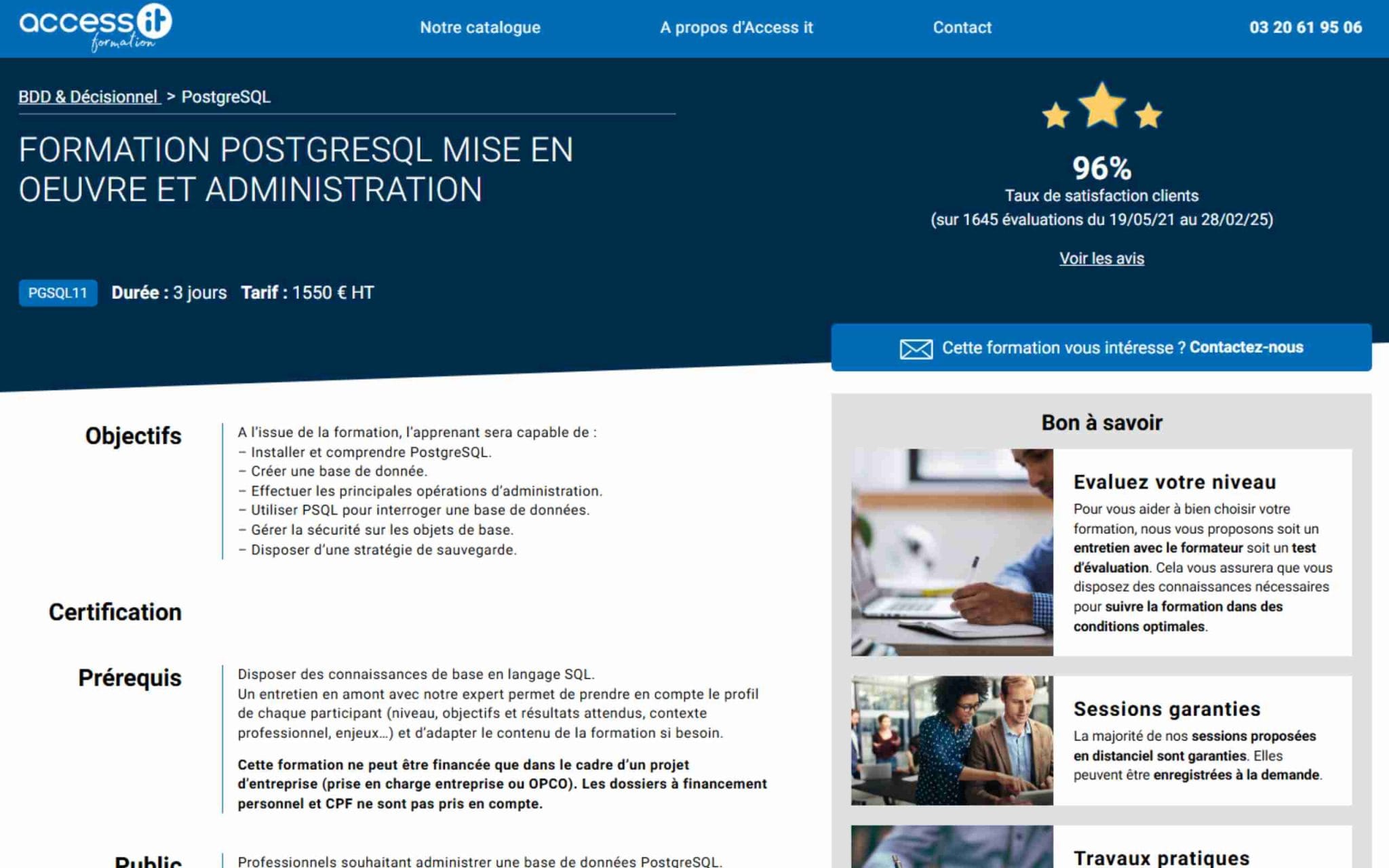Click the Taux de satisfaction clients text
Viewport: 1389px width, 868px height.
coord(1101,196)
